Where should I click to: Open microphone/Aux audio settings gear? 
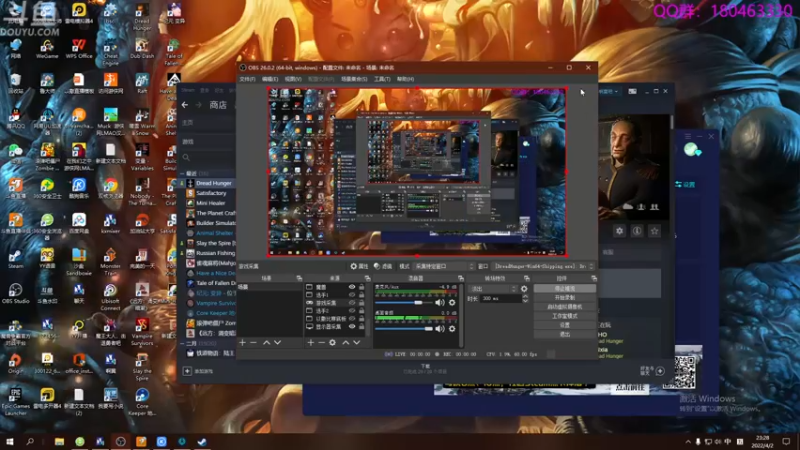(452, 303)
